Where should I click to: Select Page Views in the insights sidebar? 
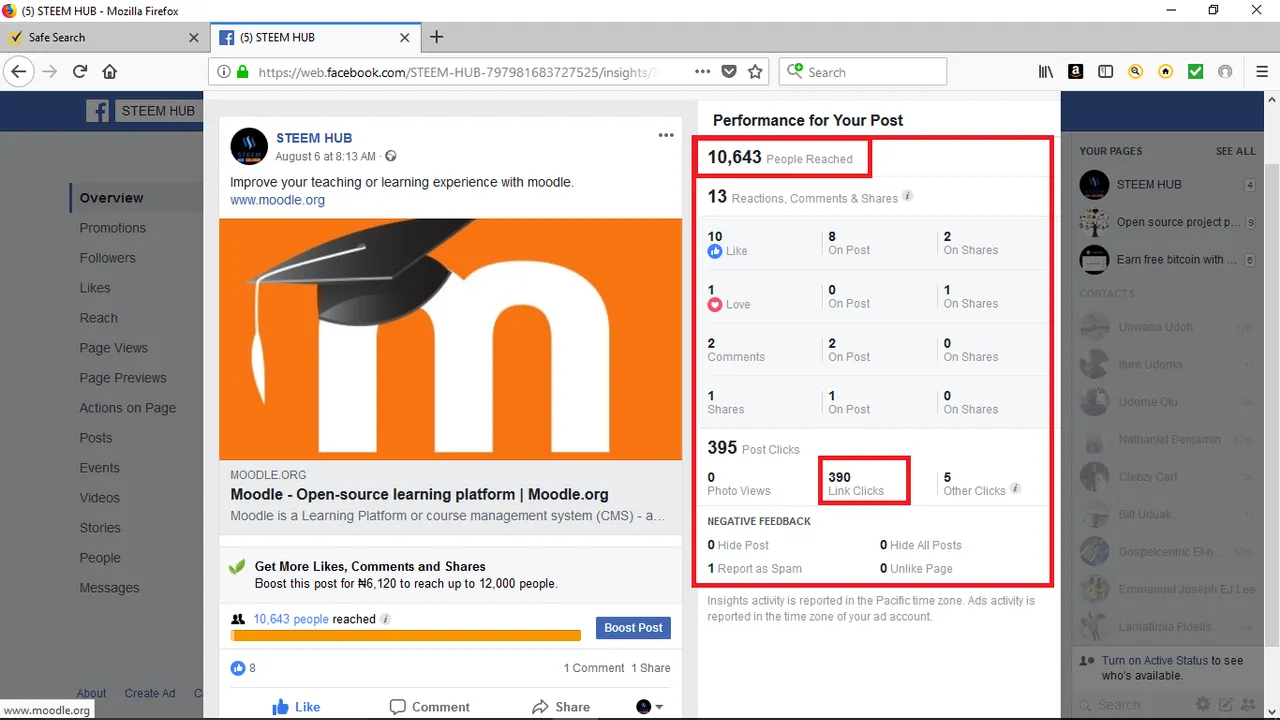click(x=113, y=348)
